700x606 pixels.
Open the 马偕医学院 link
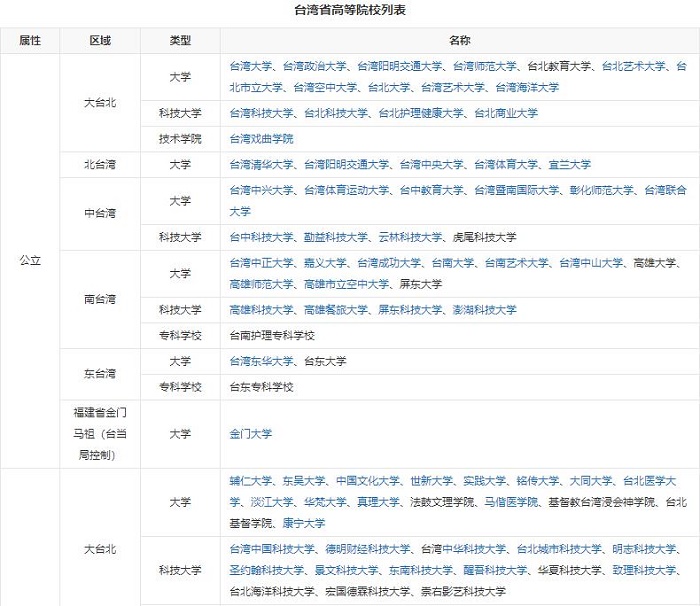[x=511, y=502]
